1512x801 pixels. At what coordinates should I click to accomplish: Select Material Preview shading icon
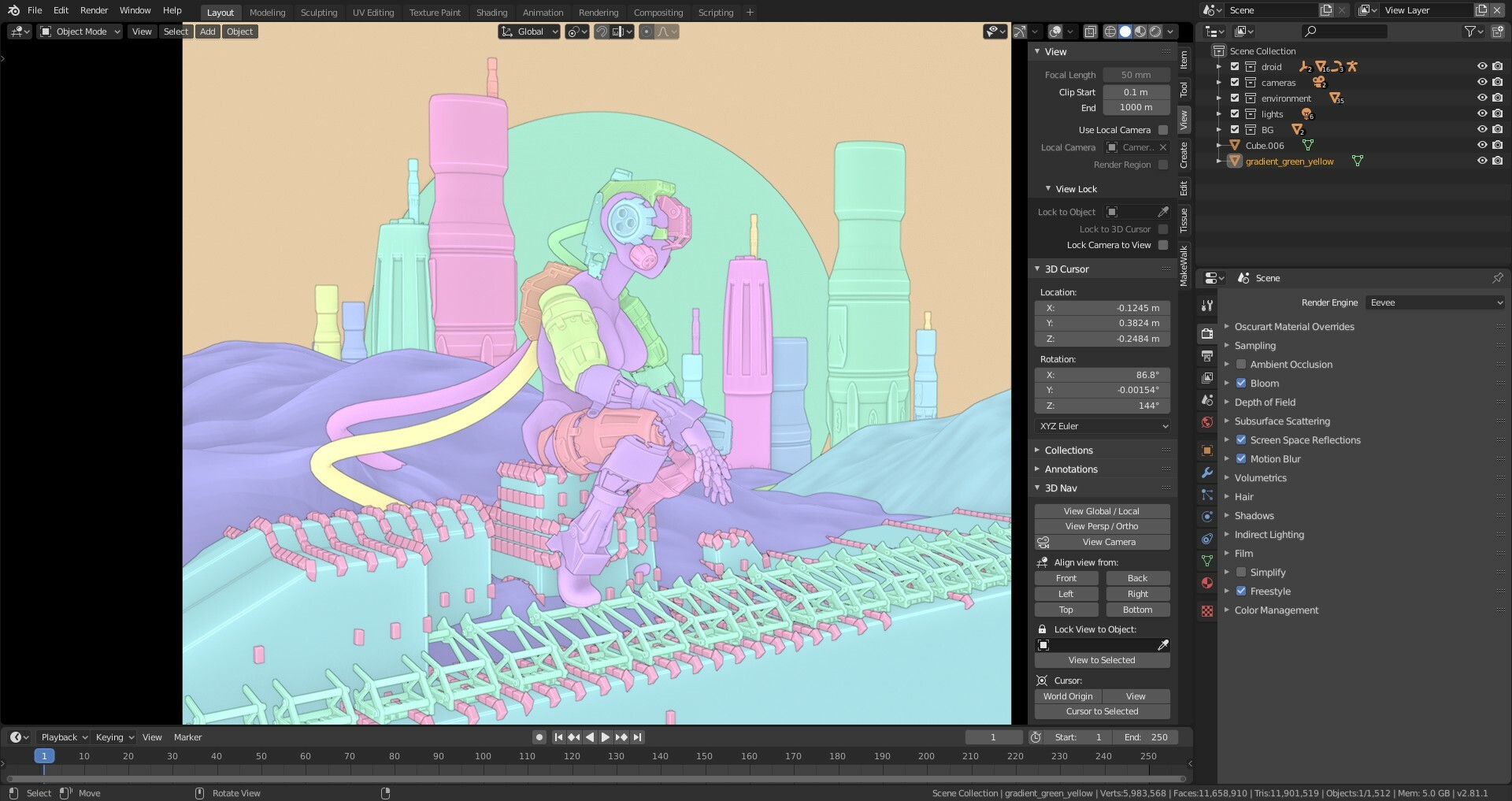point(1140,32)
